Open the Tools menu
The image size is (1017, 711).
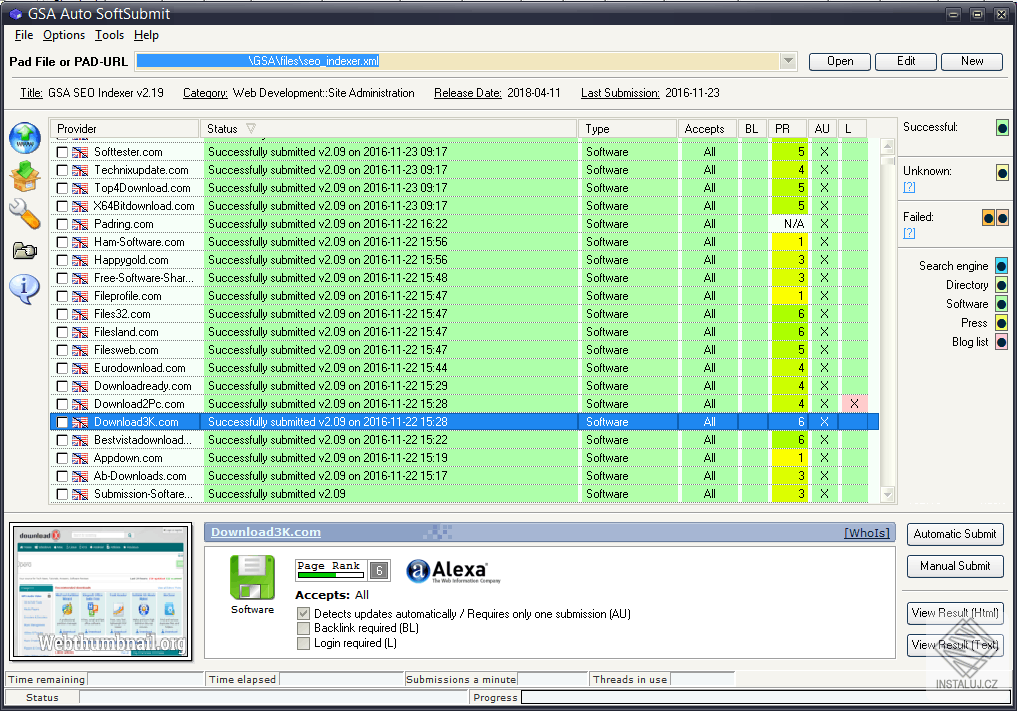[x=109, y=35]
